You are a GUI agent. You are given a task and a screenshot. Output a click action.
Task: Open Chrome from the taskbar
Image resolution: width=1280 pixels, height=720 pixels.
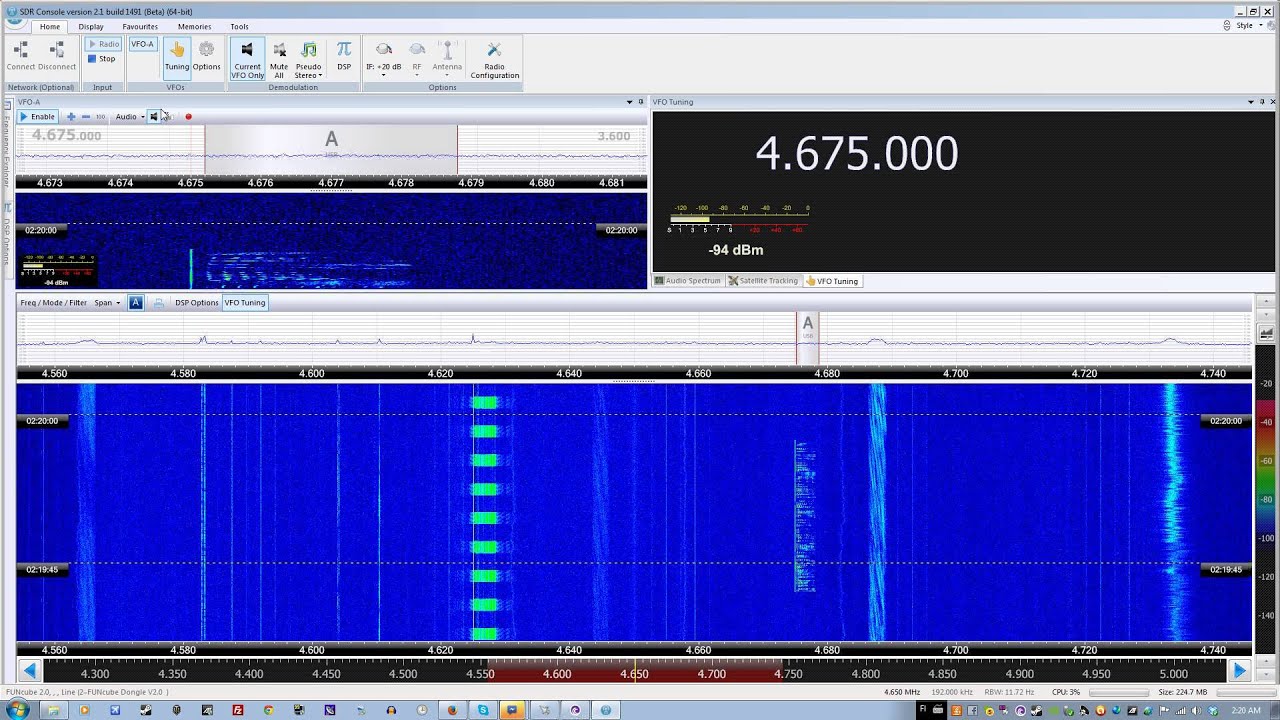268,710
